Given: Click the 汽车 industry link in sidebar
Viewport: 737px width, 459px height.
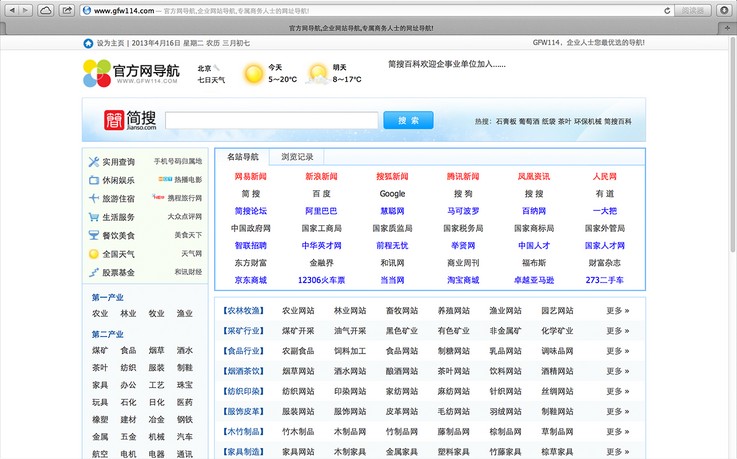Looking at the screenshot, I should pyautogui.click(x=185, y=437).
